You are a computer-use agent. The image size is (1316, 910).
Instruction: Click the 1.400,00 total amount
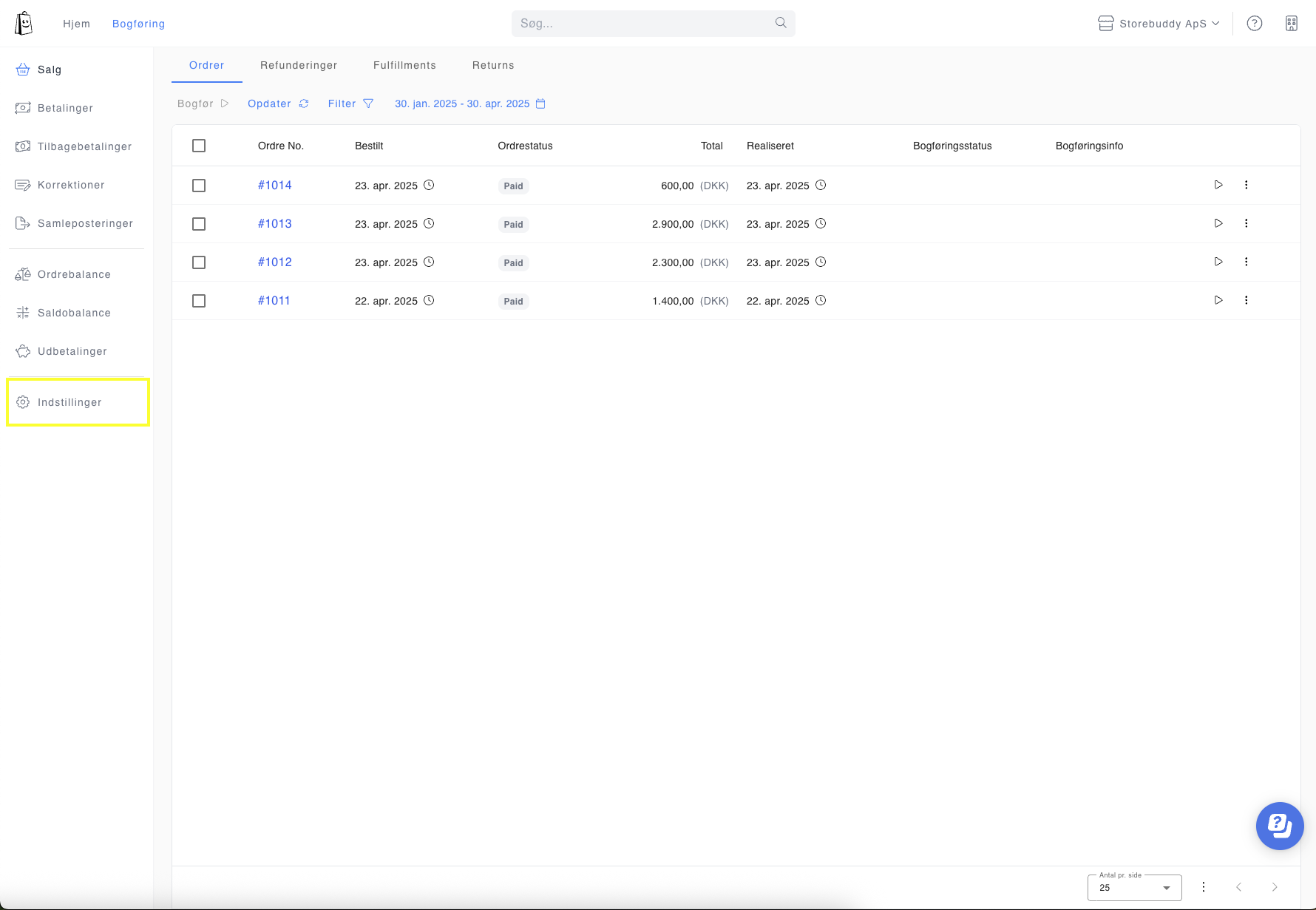click(x=673, y=301)
